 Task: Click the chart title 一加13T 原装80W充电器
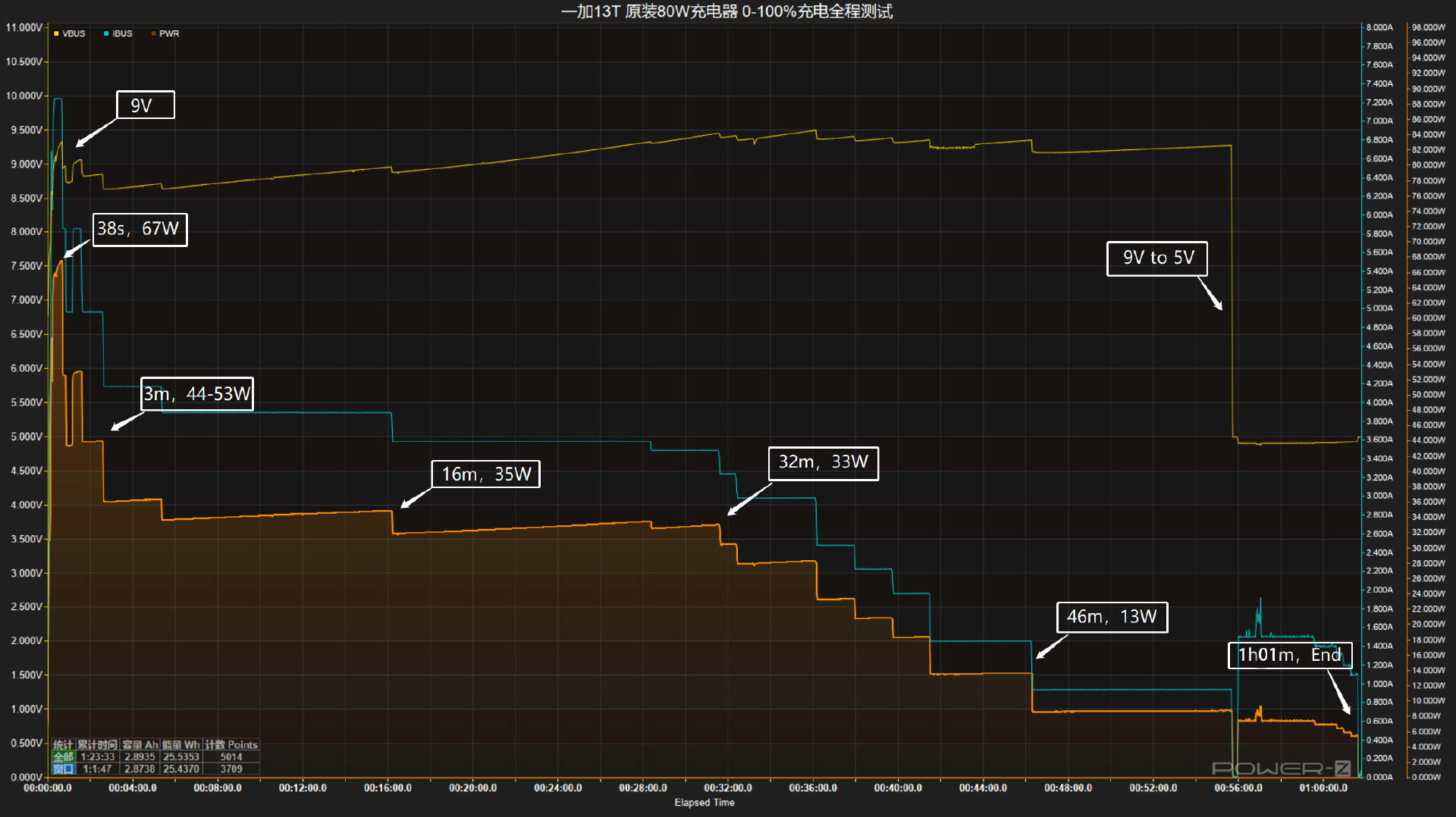pyautogui.click(x=649, y=11)
